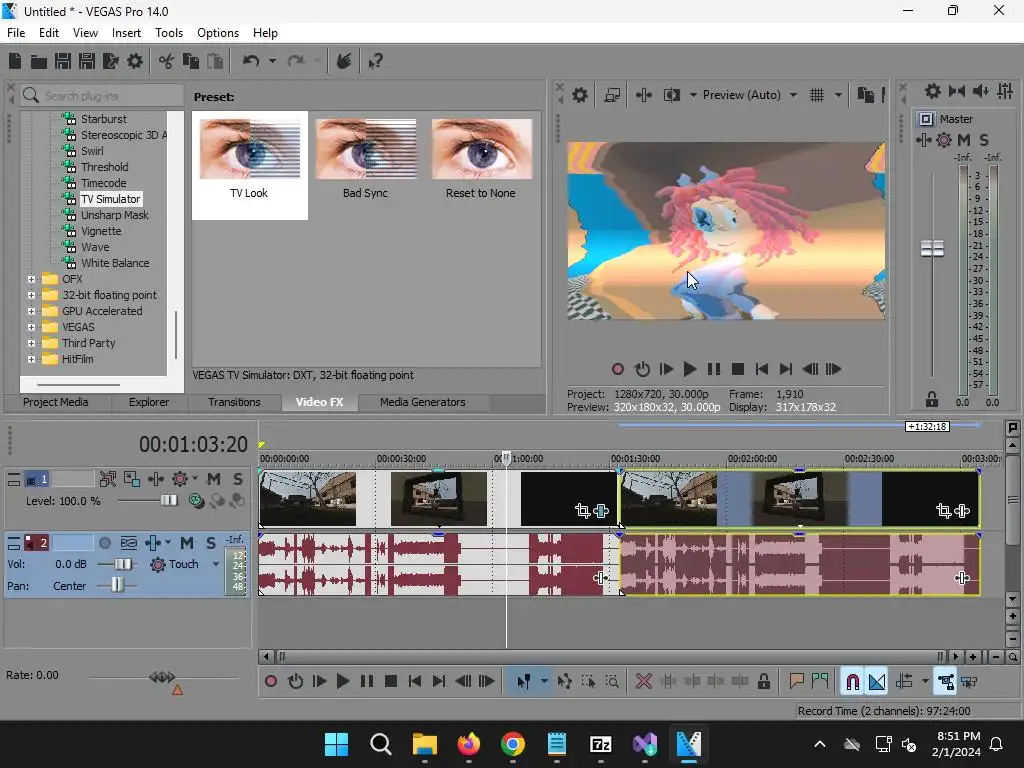Viewport: 1024px width, 768px height.
Task: Select the Wave plug-in
Action: 95,247
